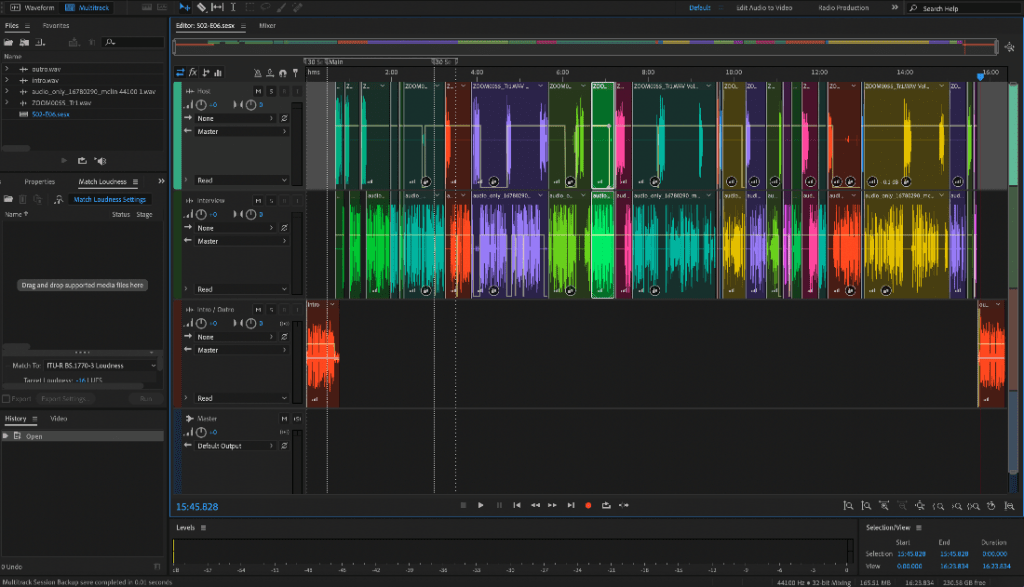
Task: Click the Record button in transport
Action: coord(588,505)
